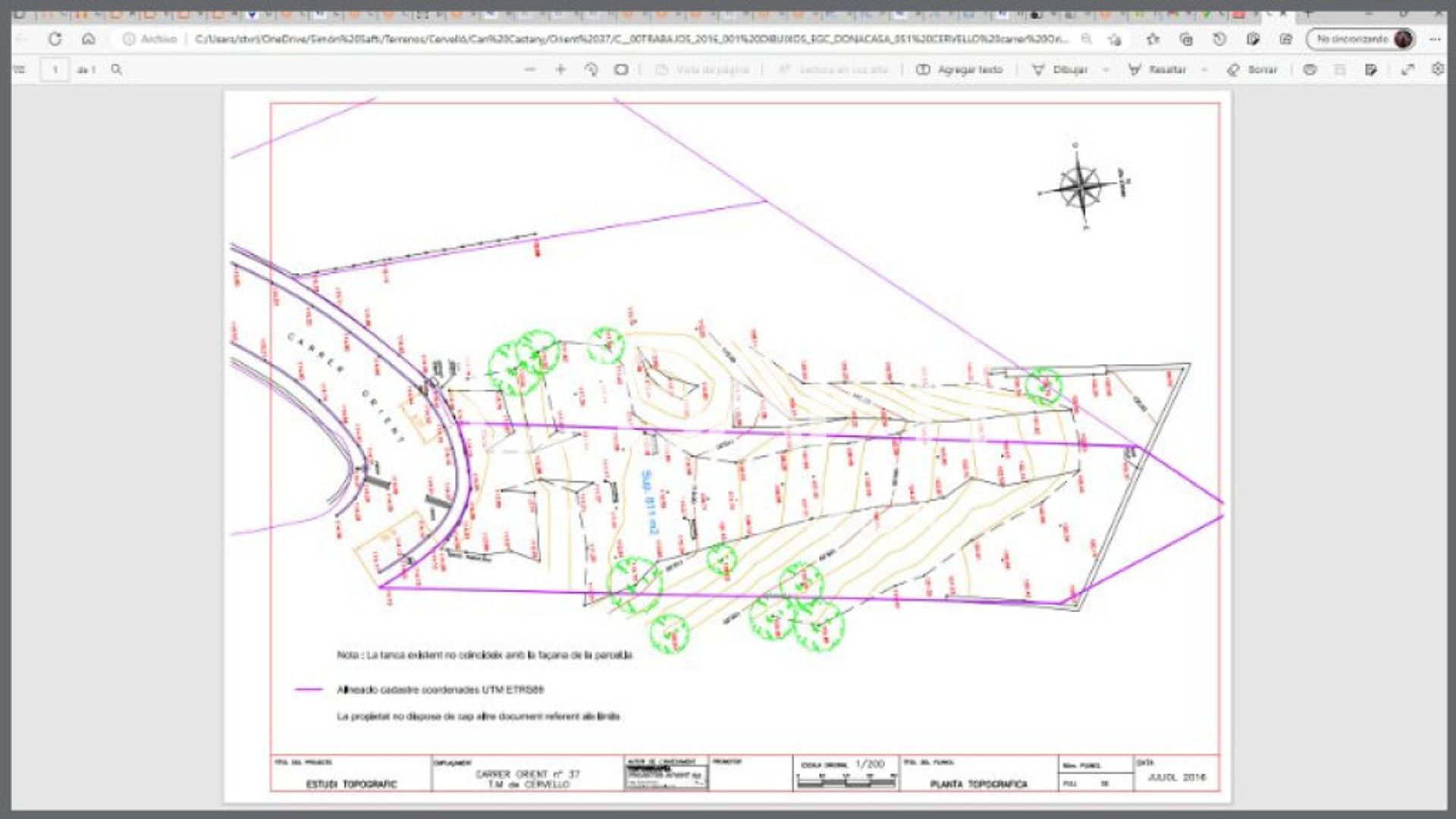Click the Alineacio cadastre coordenades UTM ETRS89 legend

point(440,689)
